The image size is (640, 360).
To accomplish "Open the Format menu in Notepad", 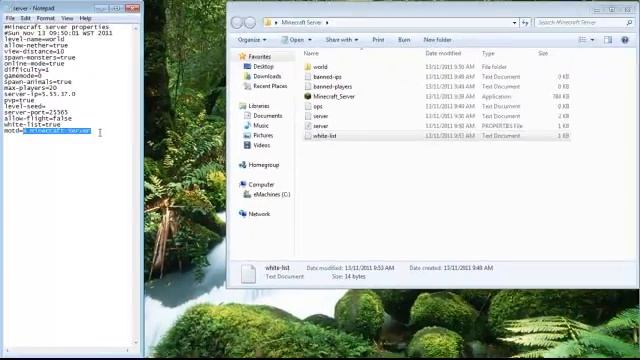I will tap(46, 18).
